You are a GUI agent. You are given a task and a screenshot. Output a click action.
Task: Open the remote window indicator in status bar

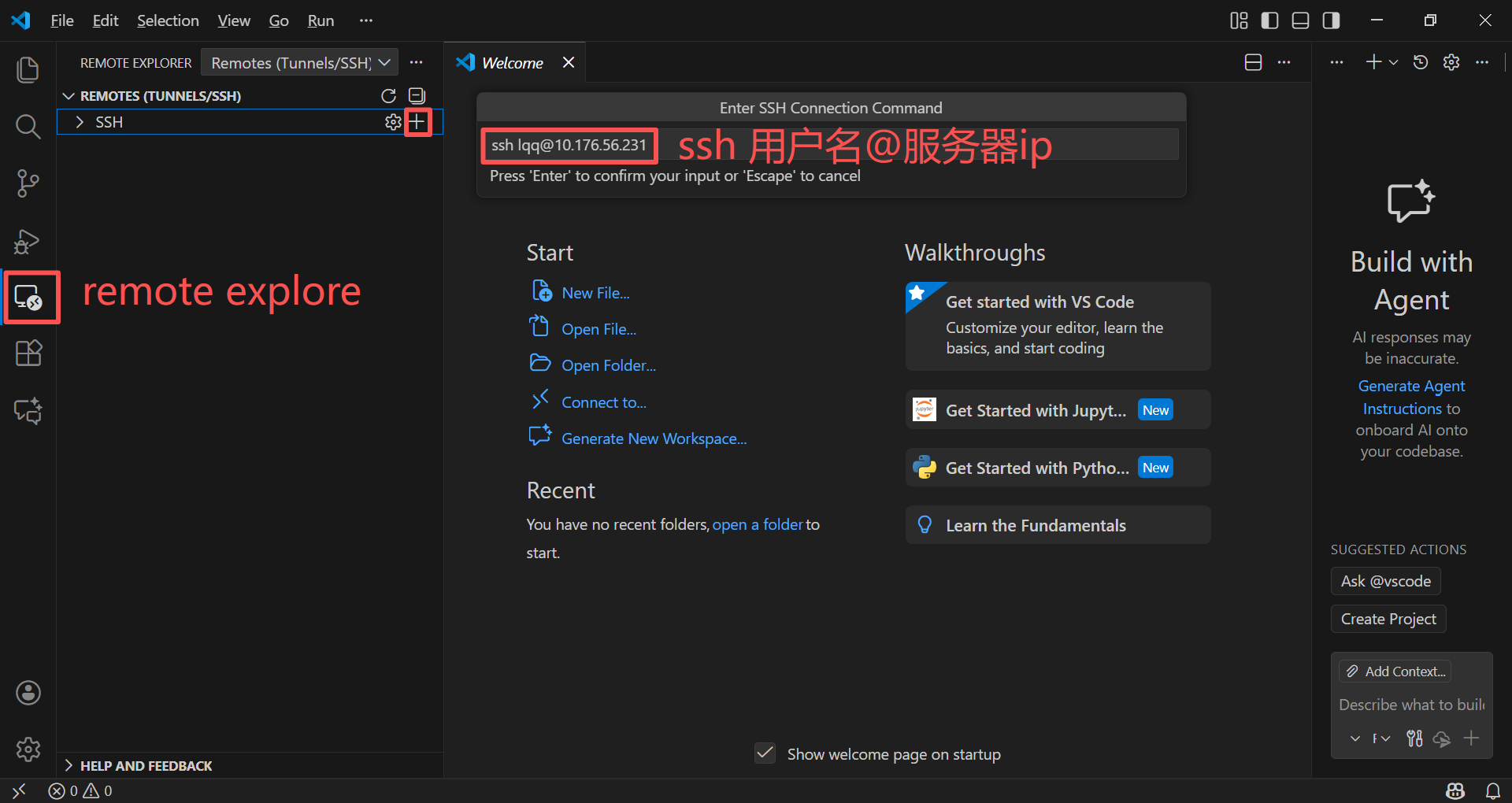pos(20,790)
